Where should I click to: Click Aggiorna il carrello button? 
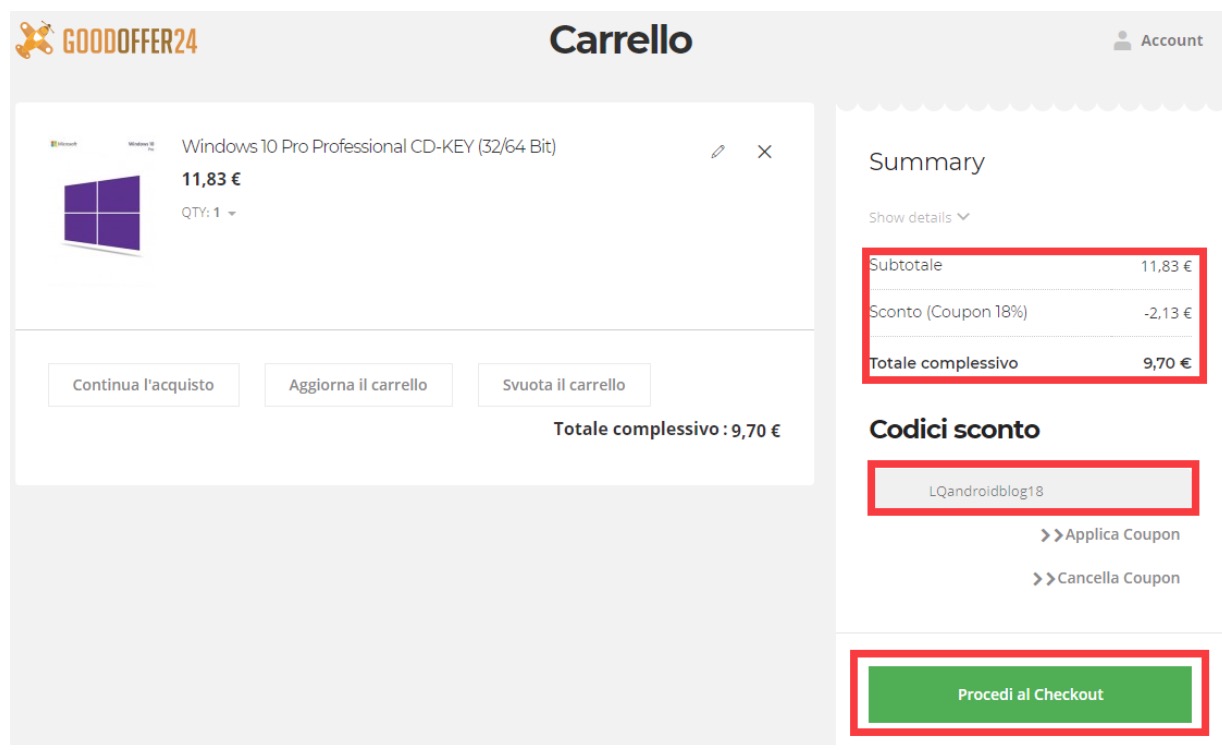pyautogui.click(x=358, y=385)
